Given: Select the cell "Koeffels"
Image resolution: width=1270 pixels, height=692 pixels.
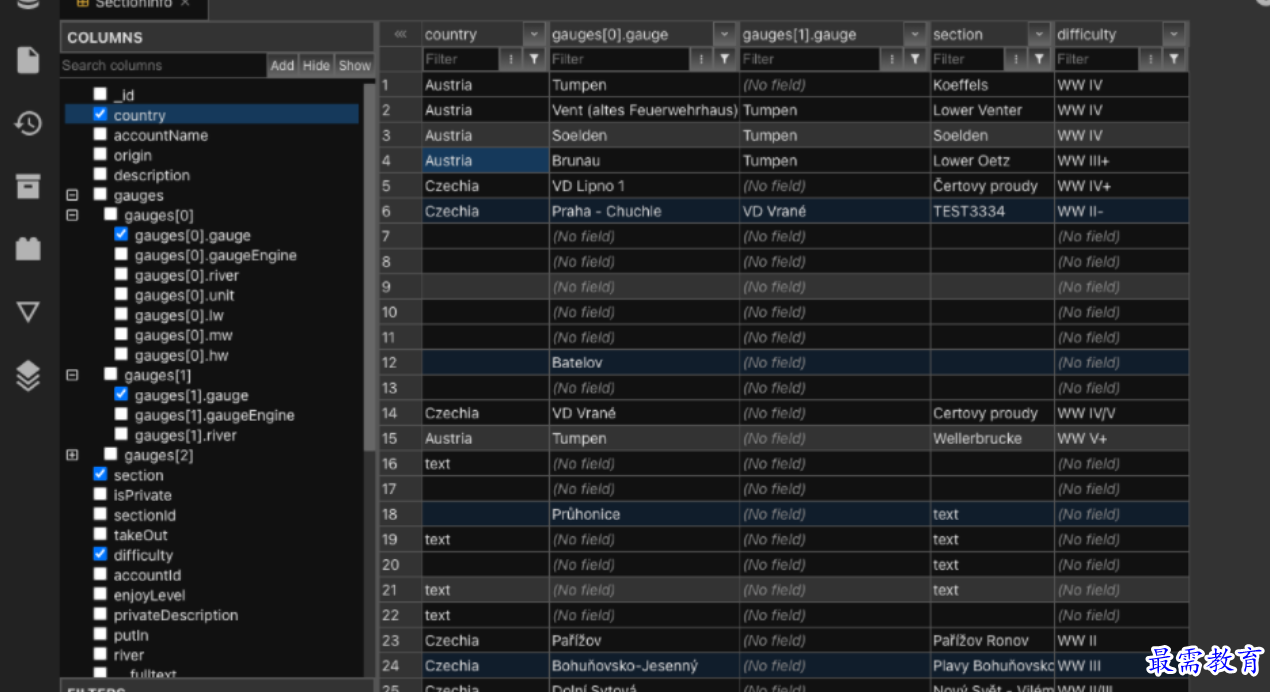Looking at the screenshot, I should point(992,85).
